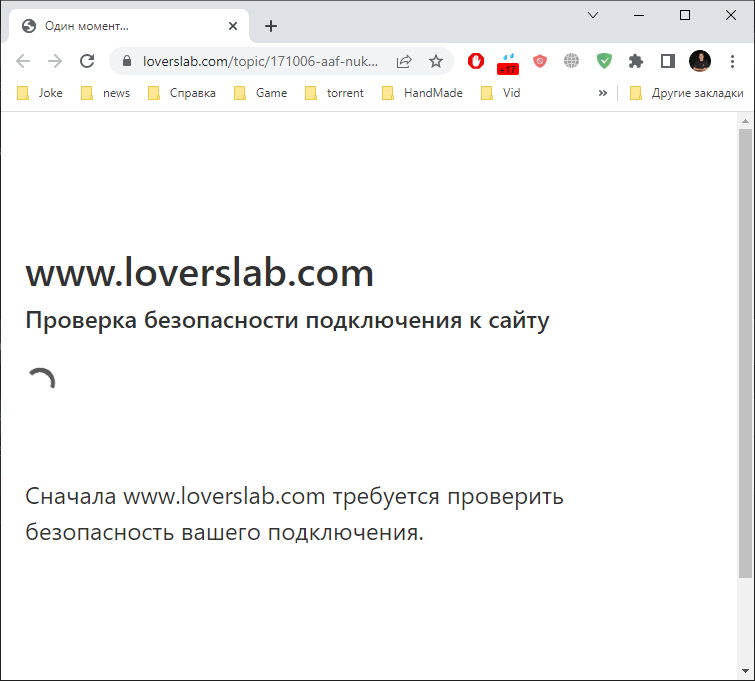The image size is (755, 681).
Task: Open the user profile avatar
Action: coord(699,61)
